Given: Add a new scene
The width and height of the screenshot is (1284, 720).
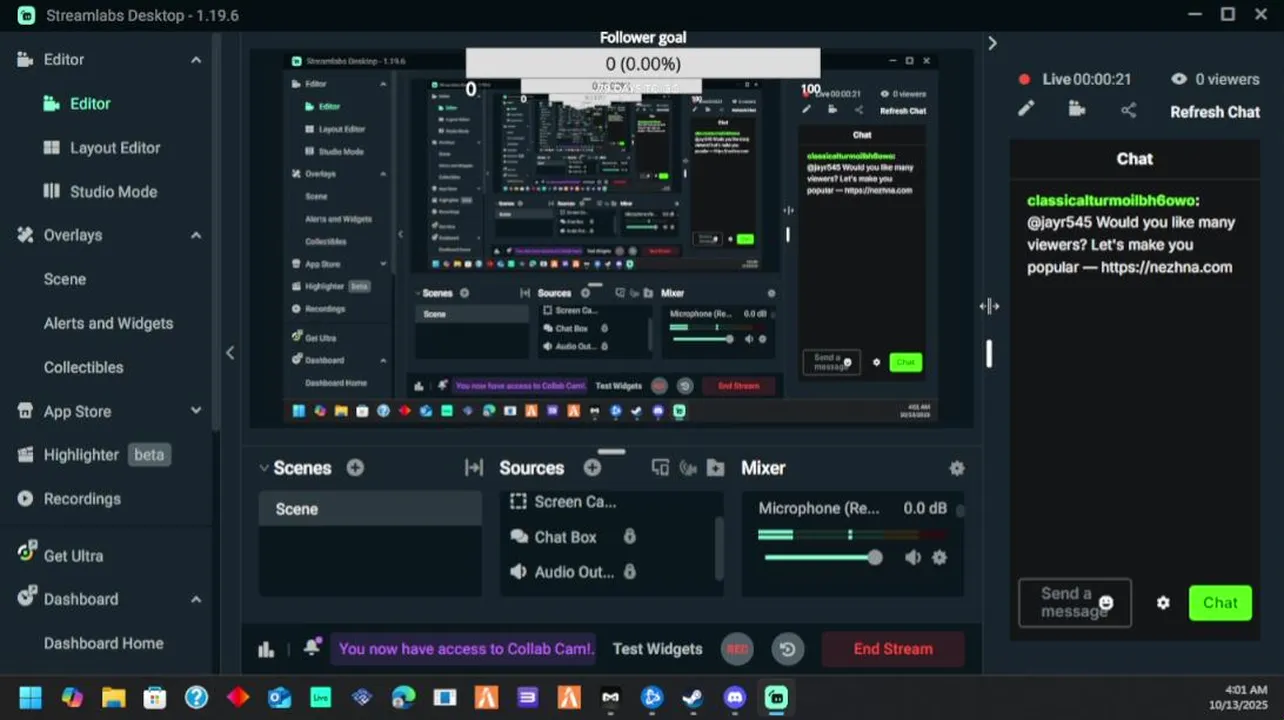Looking at the screenshot, I should (355, 468).
